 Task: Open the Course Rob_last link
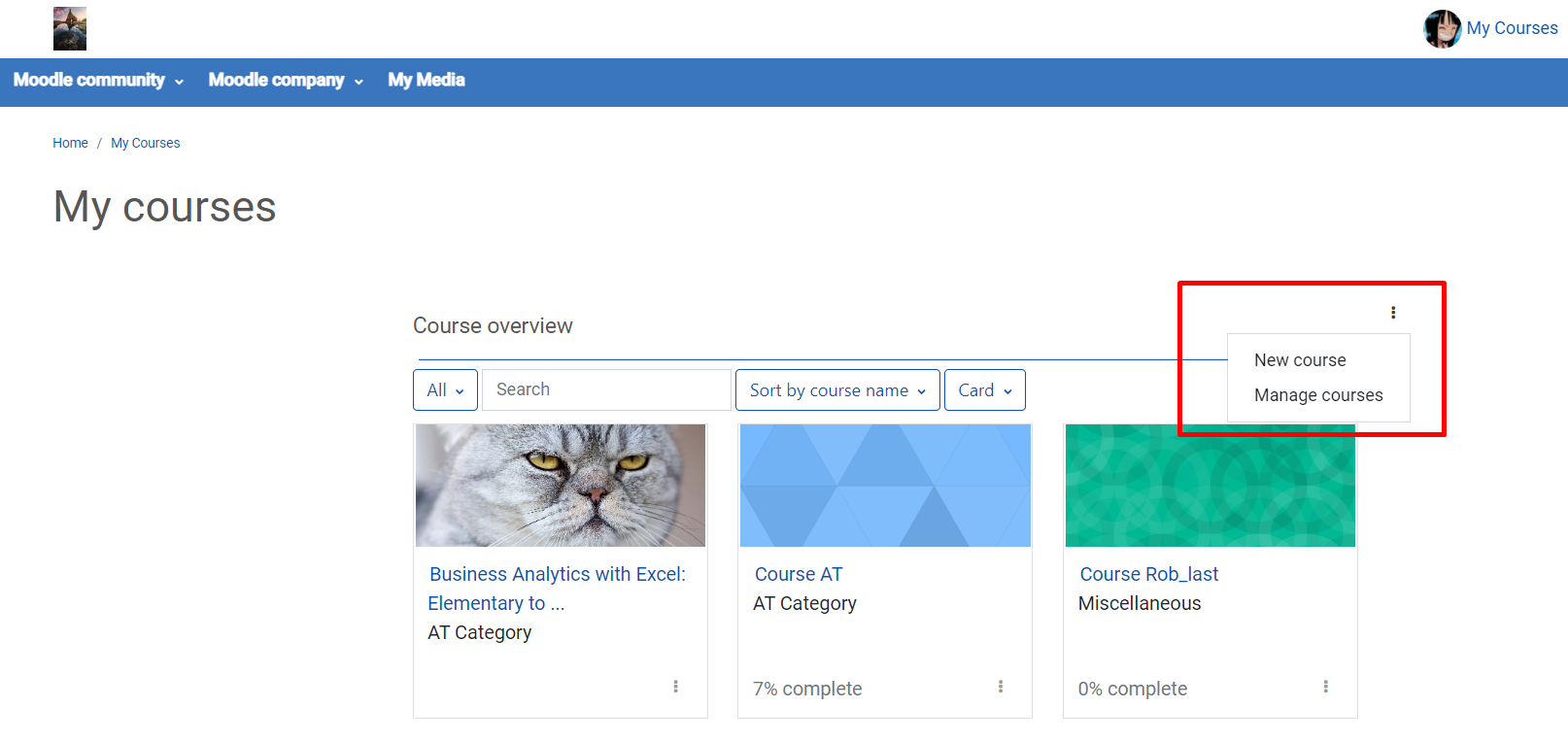pyautogui.click(x=1149, y=574)
